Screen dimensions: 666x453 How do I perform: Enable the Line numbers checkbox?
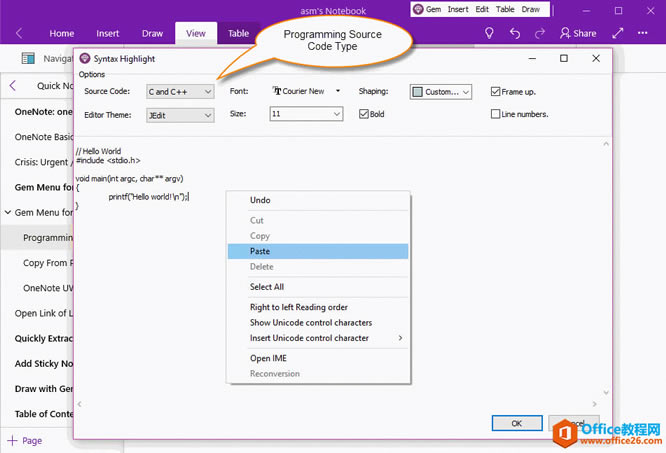[496, 114]
